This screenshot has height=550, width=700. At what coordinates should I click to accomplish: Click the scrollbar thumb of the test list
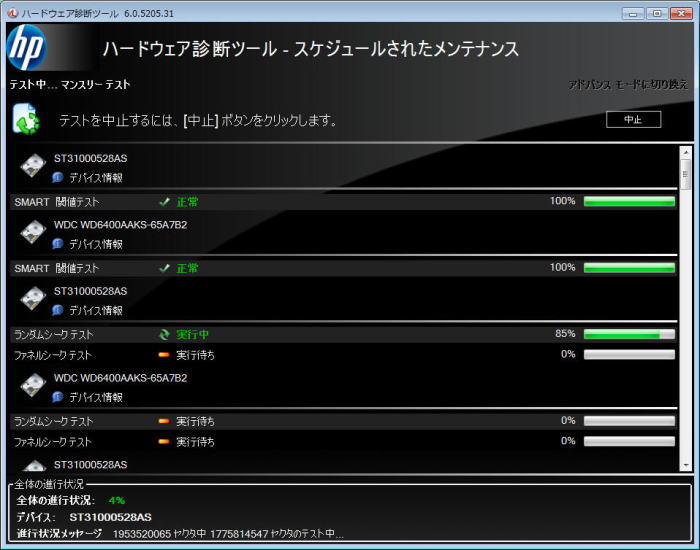[x=686, y=175]
